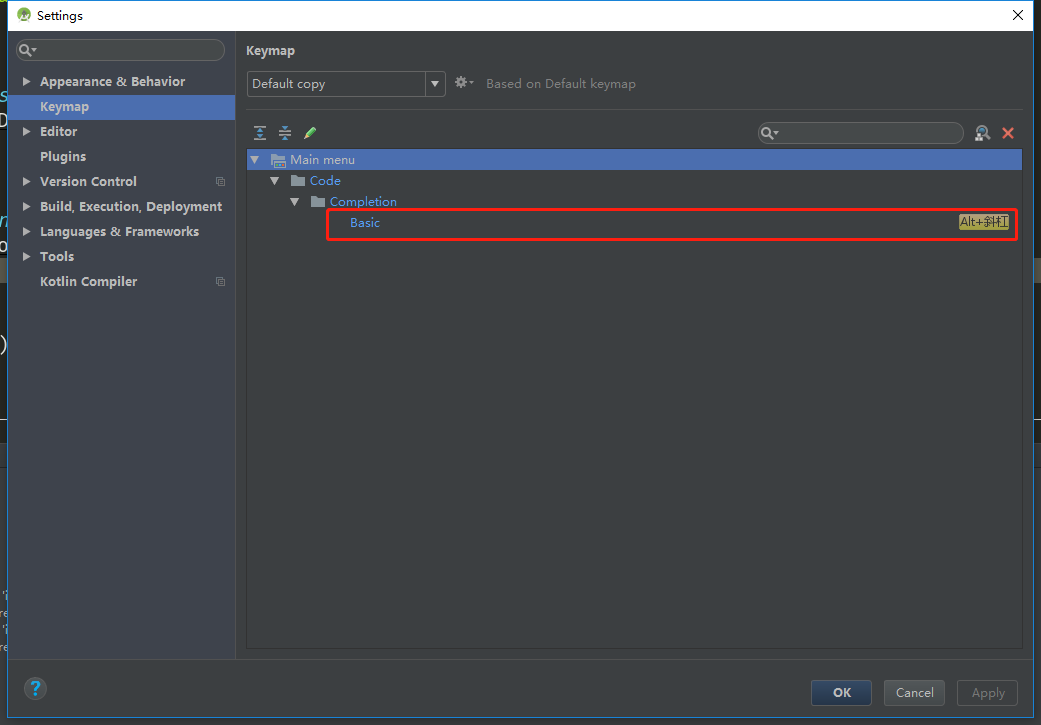Focus the keymap action search field

click(x=868, y=133)
